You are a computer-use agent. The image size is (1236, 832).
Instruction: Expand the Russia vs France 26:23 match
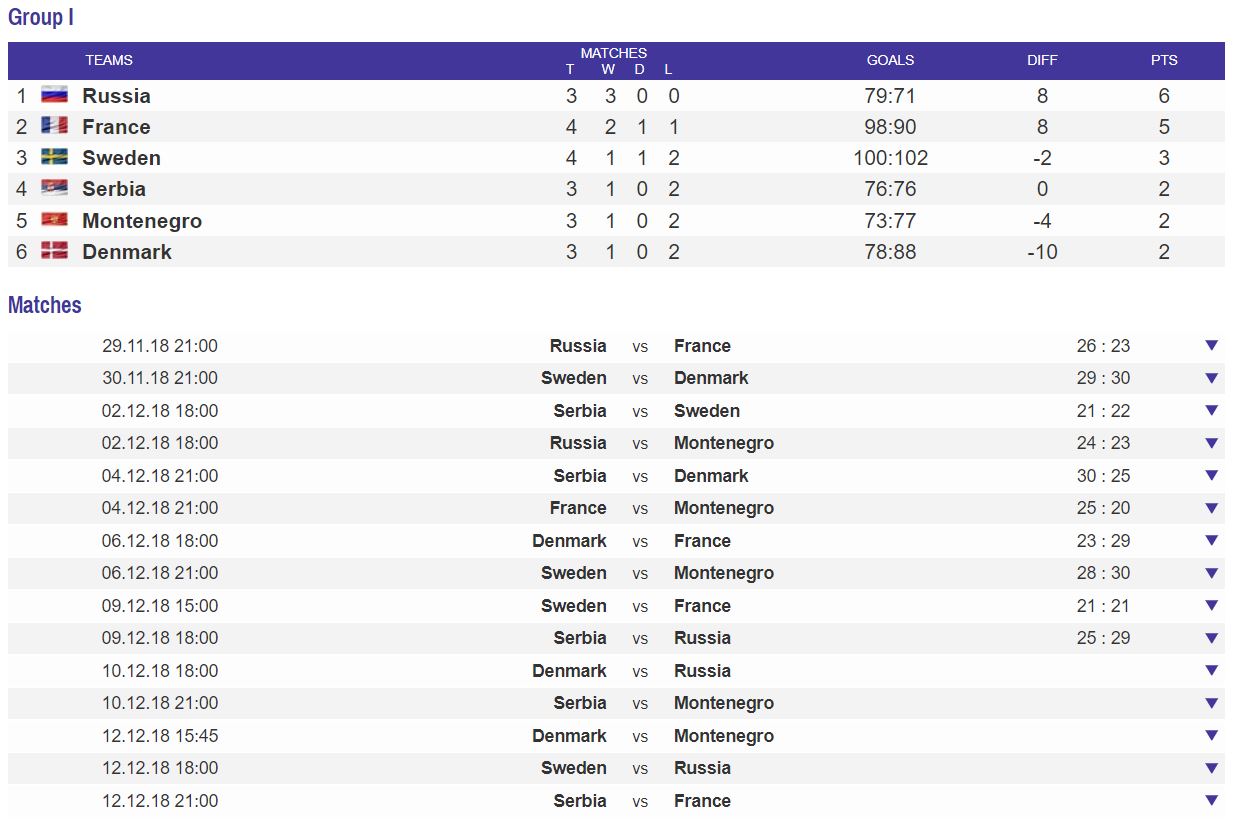(1211, 345)
